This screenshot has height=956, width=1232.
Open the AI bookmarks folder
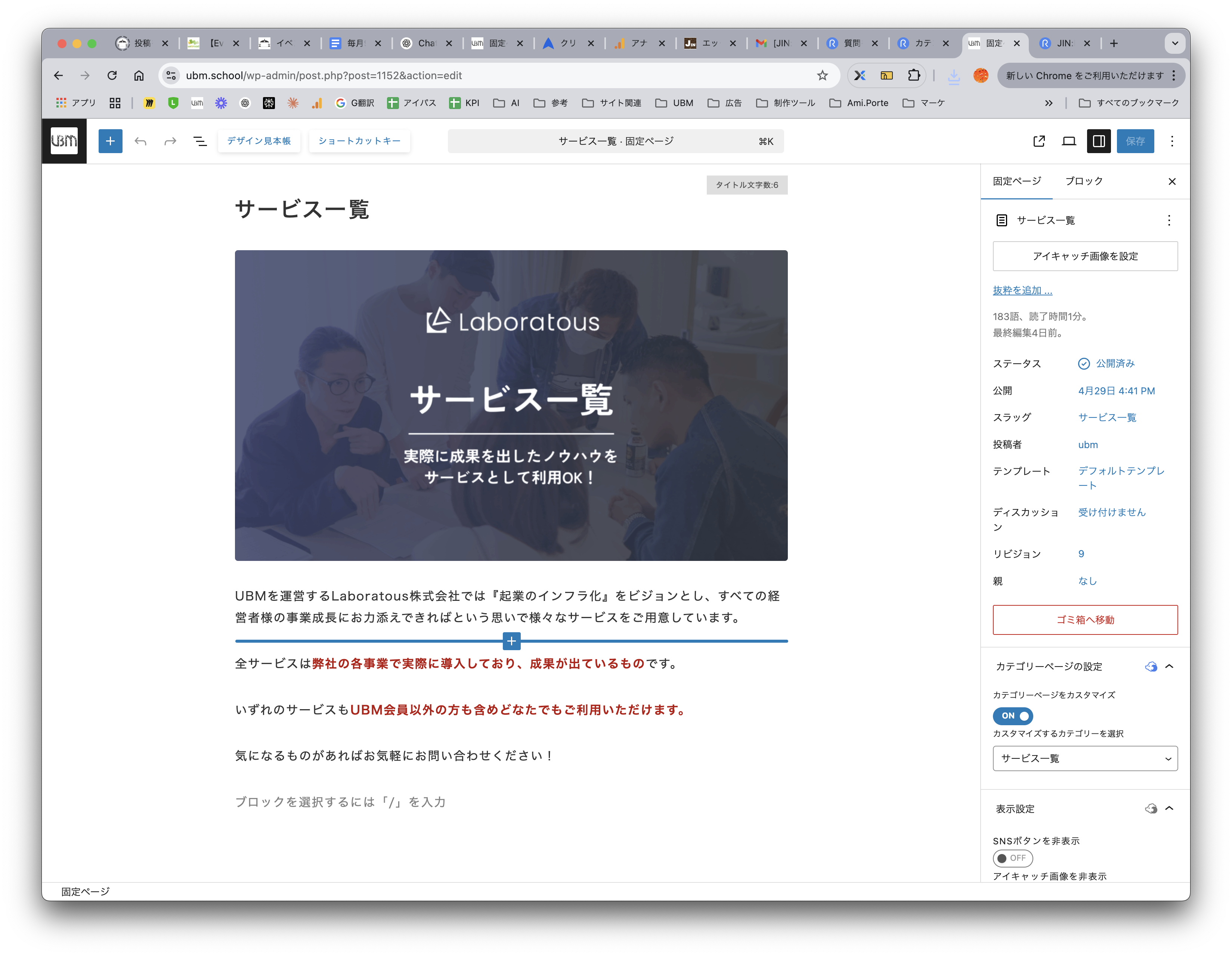[506, 103]
